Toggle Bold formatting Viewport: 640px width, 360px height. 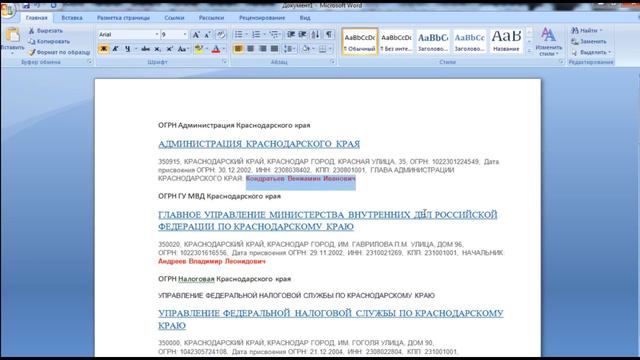(103, 49)
